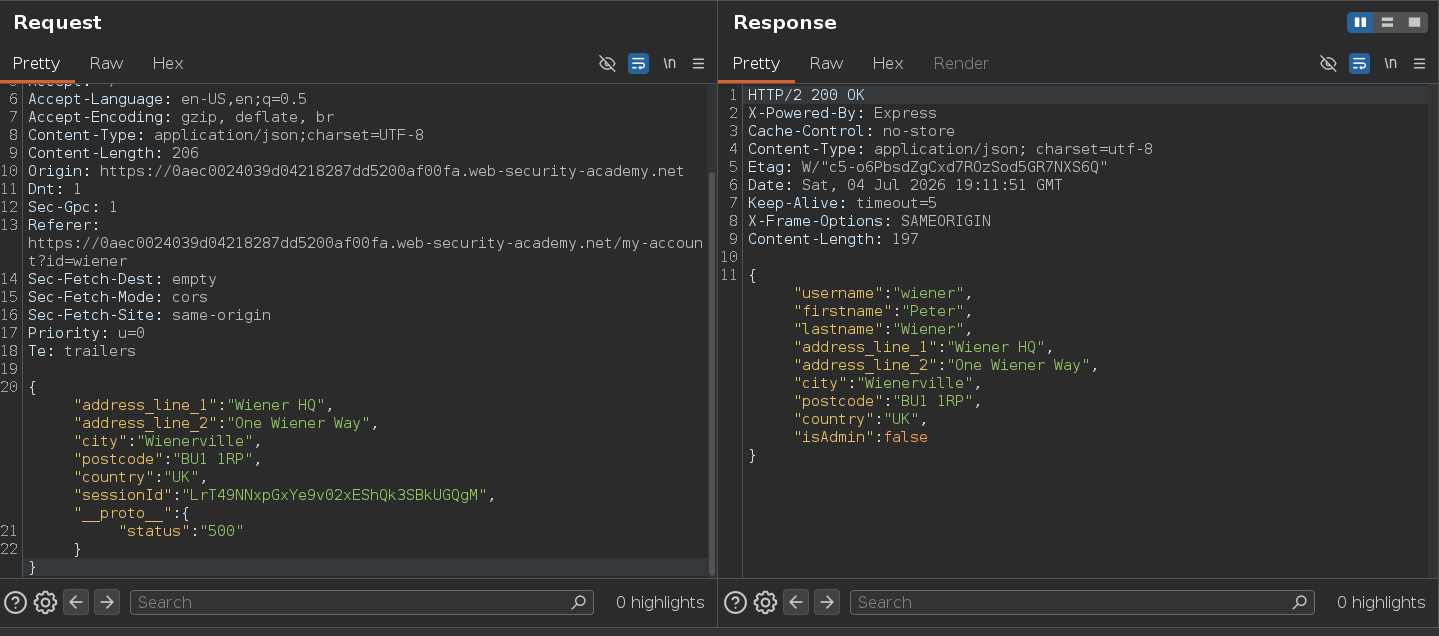Click "isAdmin":false in response body
This screenshot has width=1439, height=636.
(x=861, y=437)
